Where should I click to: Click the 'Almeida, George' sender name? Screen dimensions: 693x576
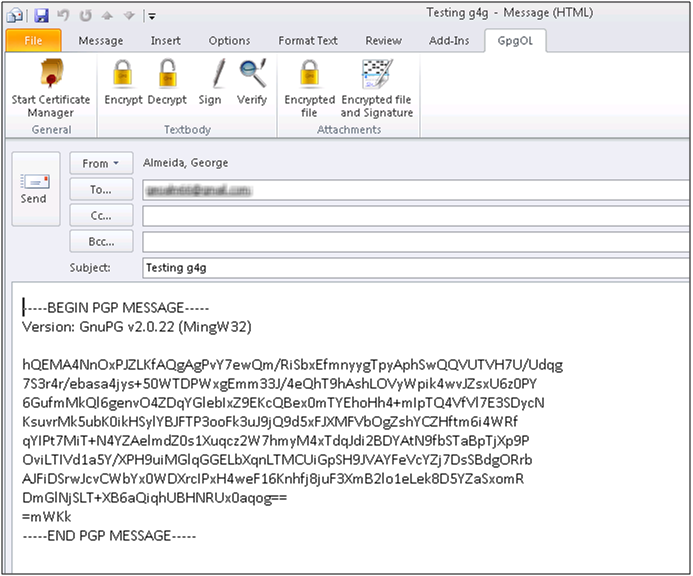[186, 163]
